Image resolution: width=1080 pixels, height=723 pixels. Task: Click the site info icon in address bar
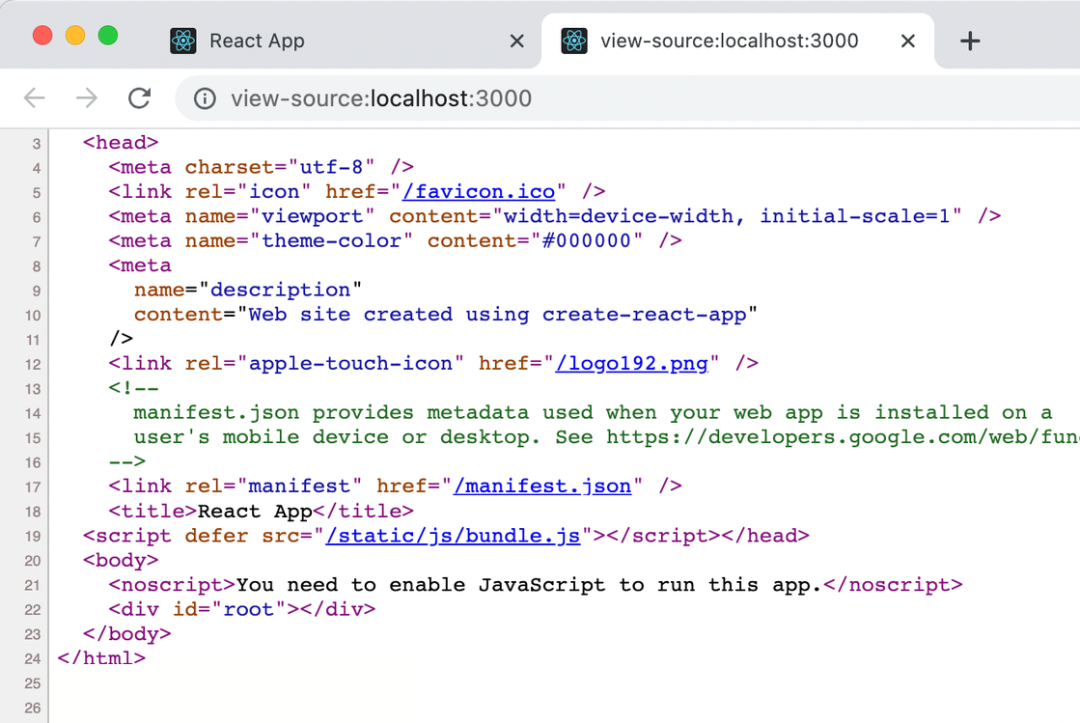(x=205, y=99)
